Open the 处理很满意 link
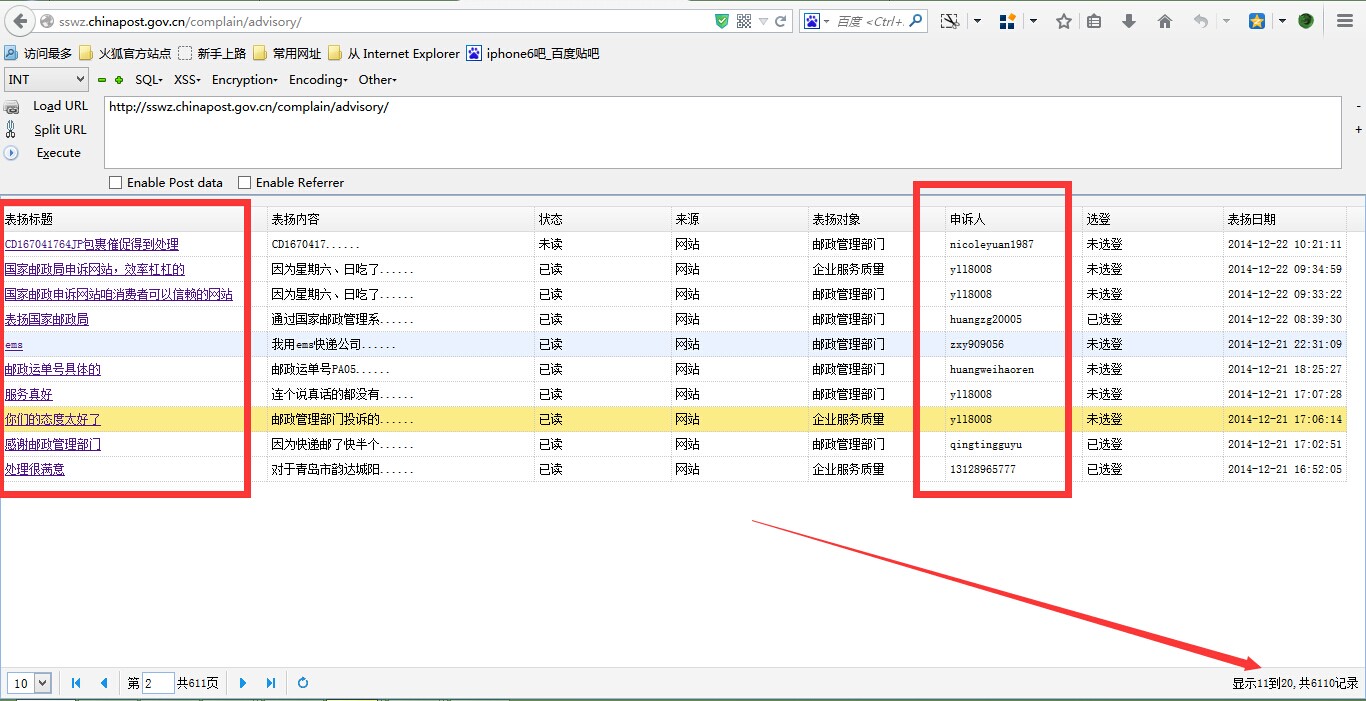The height and width of the screenshot is (701, 1366). [x=34, y=470]
